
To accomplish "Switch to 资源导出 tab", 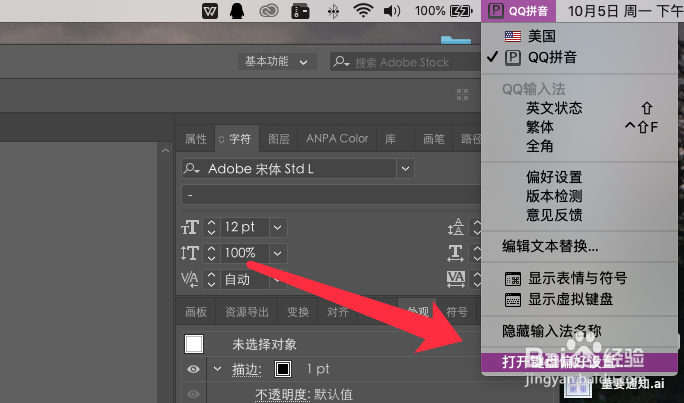I will (246, 312).
